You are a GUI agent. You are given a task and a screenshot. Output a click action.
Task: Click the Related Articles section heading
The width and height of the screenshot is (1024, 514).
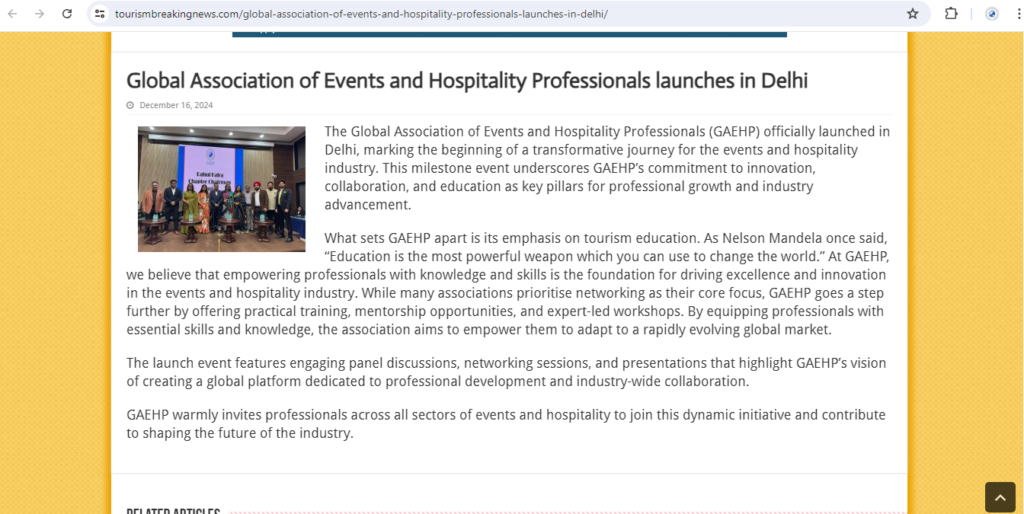click(x=173, y=510)
